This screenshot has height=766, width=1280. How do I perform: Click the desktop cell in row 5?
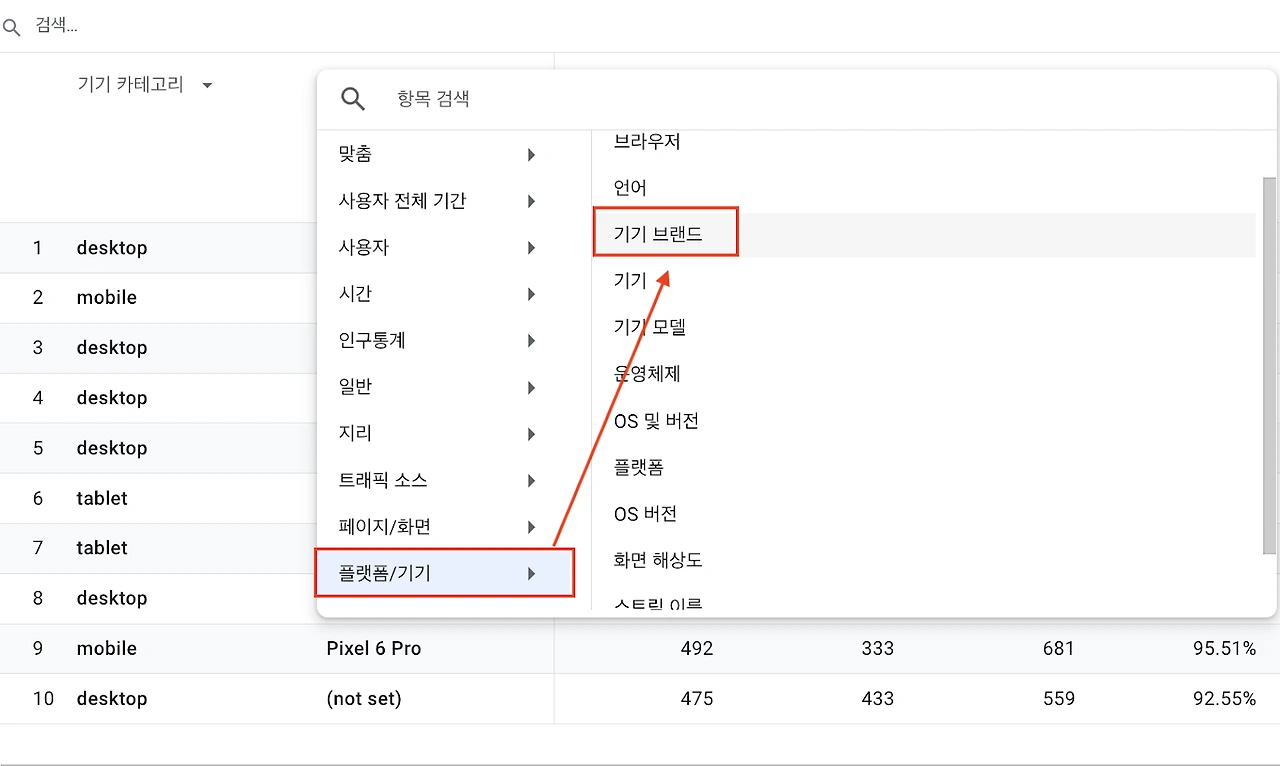112,448
